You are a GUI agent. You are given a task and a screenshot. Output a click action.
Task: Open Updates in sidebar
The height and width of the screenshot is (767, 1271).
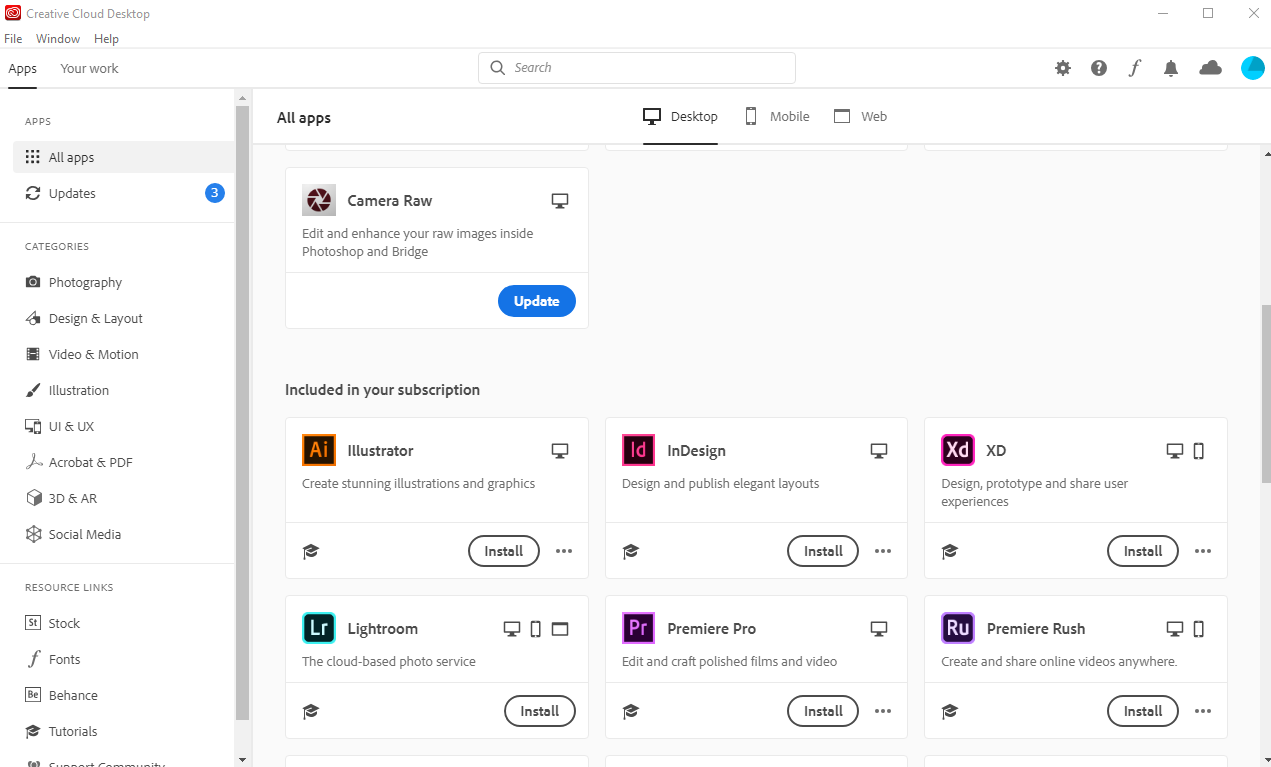click(124, 193)
